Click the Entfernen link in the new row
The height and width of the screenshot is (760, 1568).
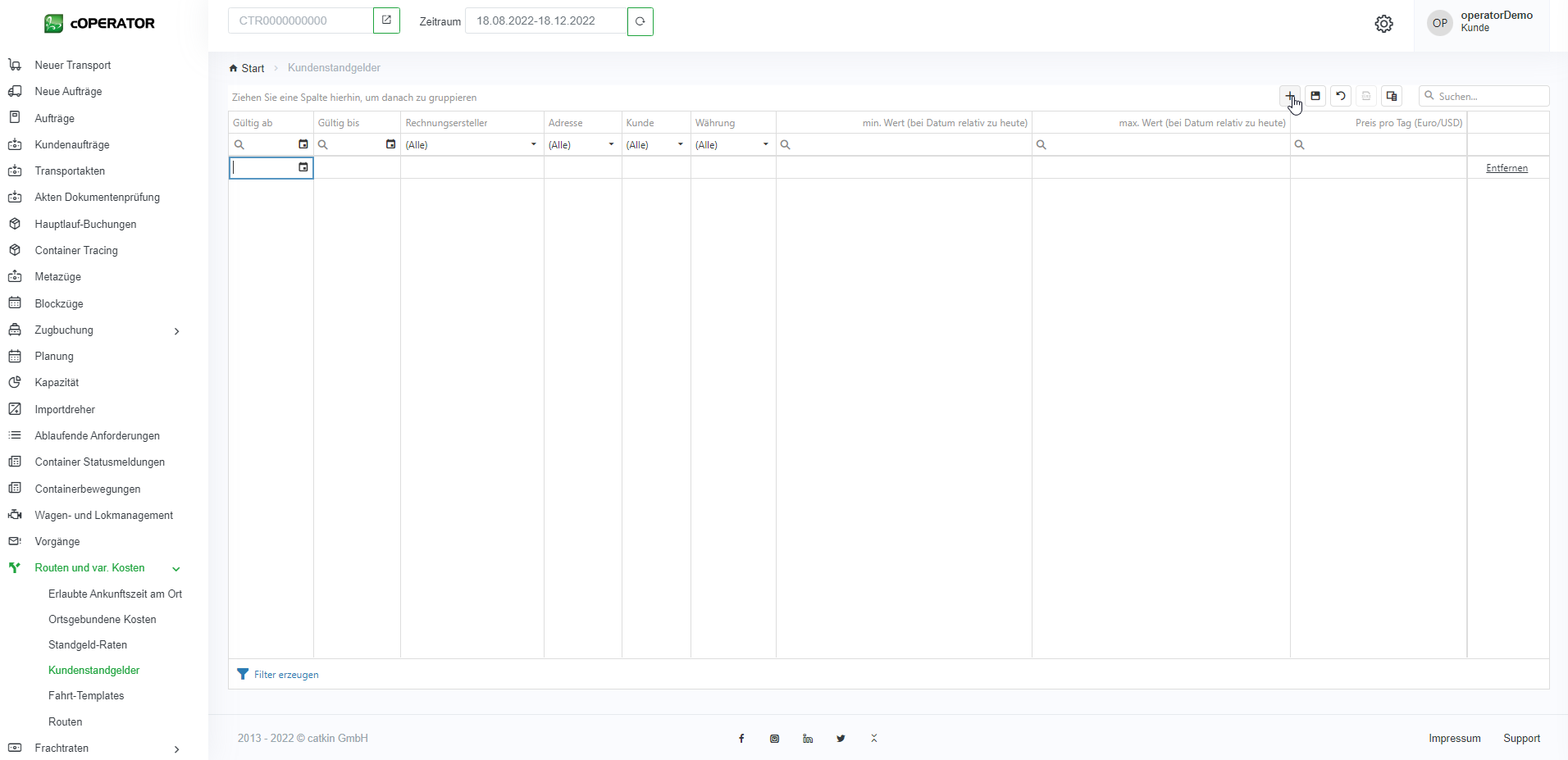coord(1506,168)
